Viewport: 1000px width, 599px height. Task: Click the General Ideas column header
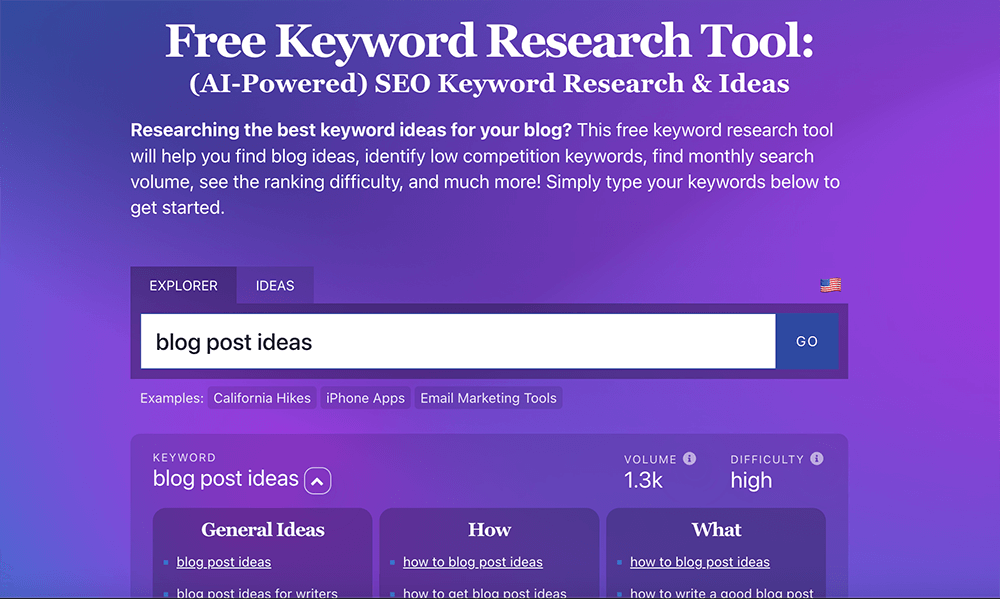pyautogui.click(x=262, y=529)
